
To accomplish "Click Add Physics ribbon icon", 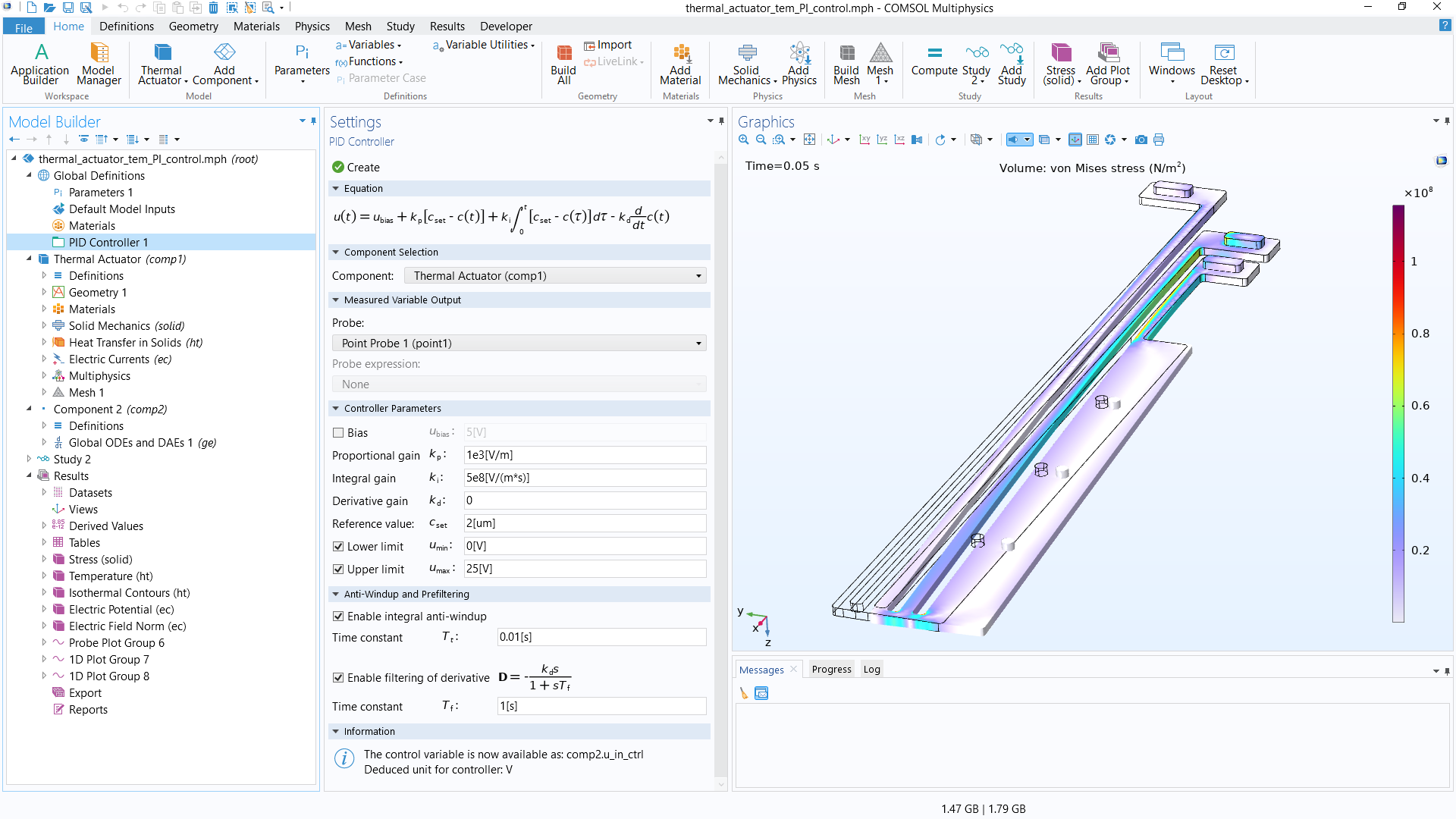I will click(x=799, y=63).
